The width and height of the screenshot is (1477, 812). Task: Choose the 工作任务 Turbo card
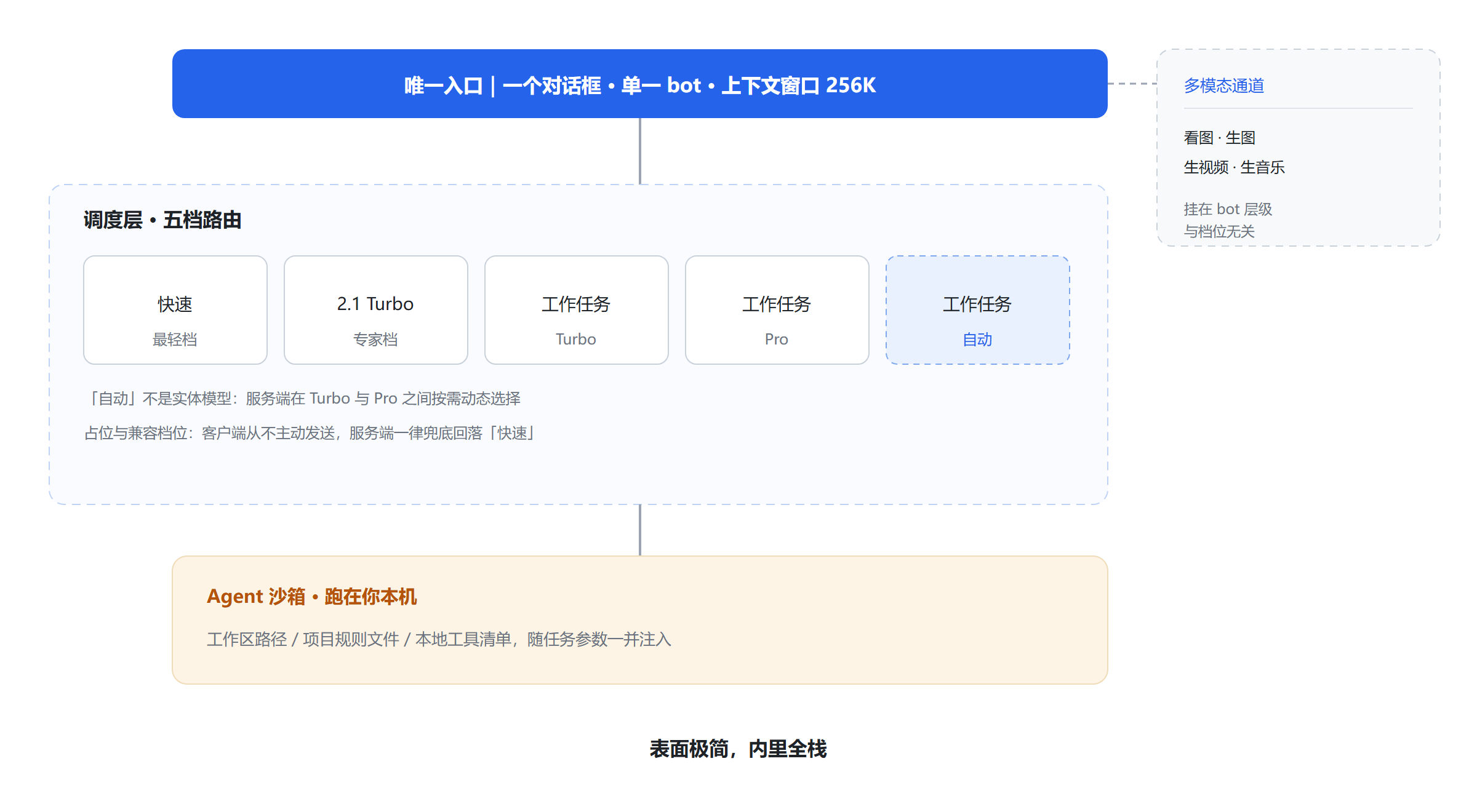click(577, 310)
